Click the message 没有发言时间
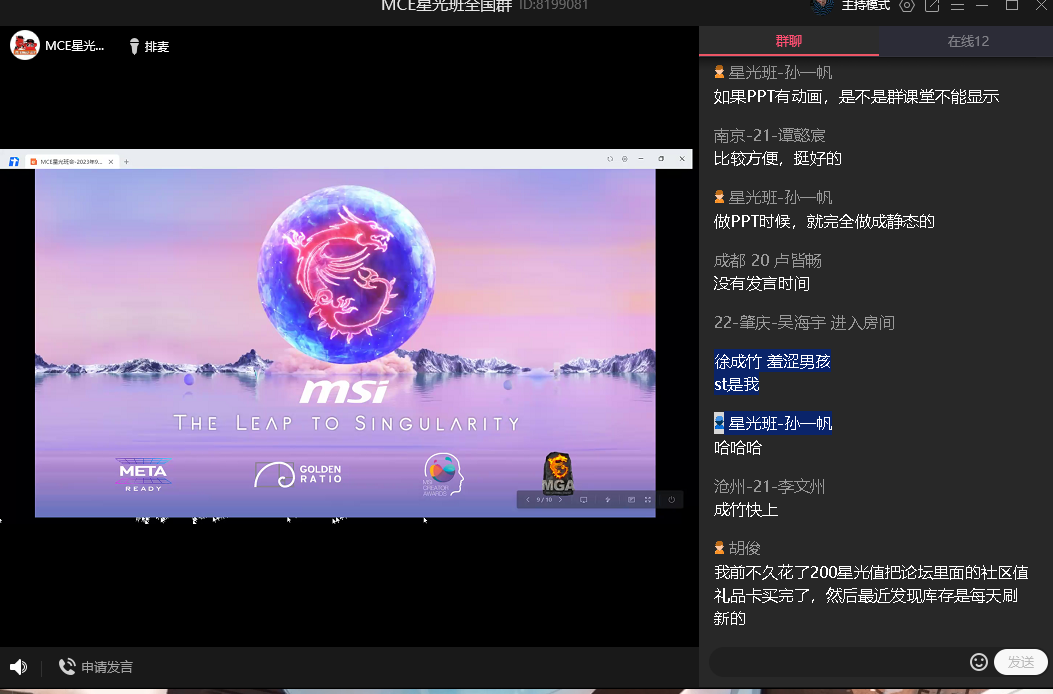Screen dimensions: 1053x694 (x=762, y=284)
